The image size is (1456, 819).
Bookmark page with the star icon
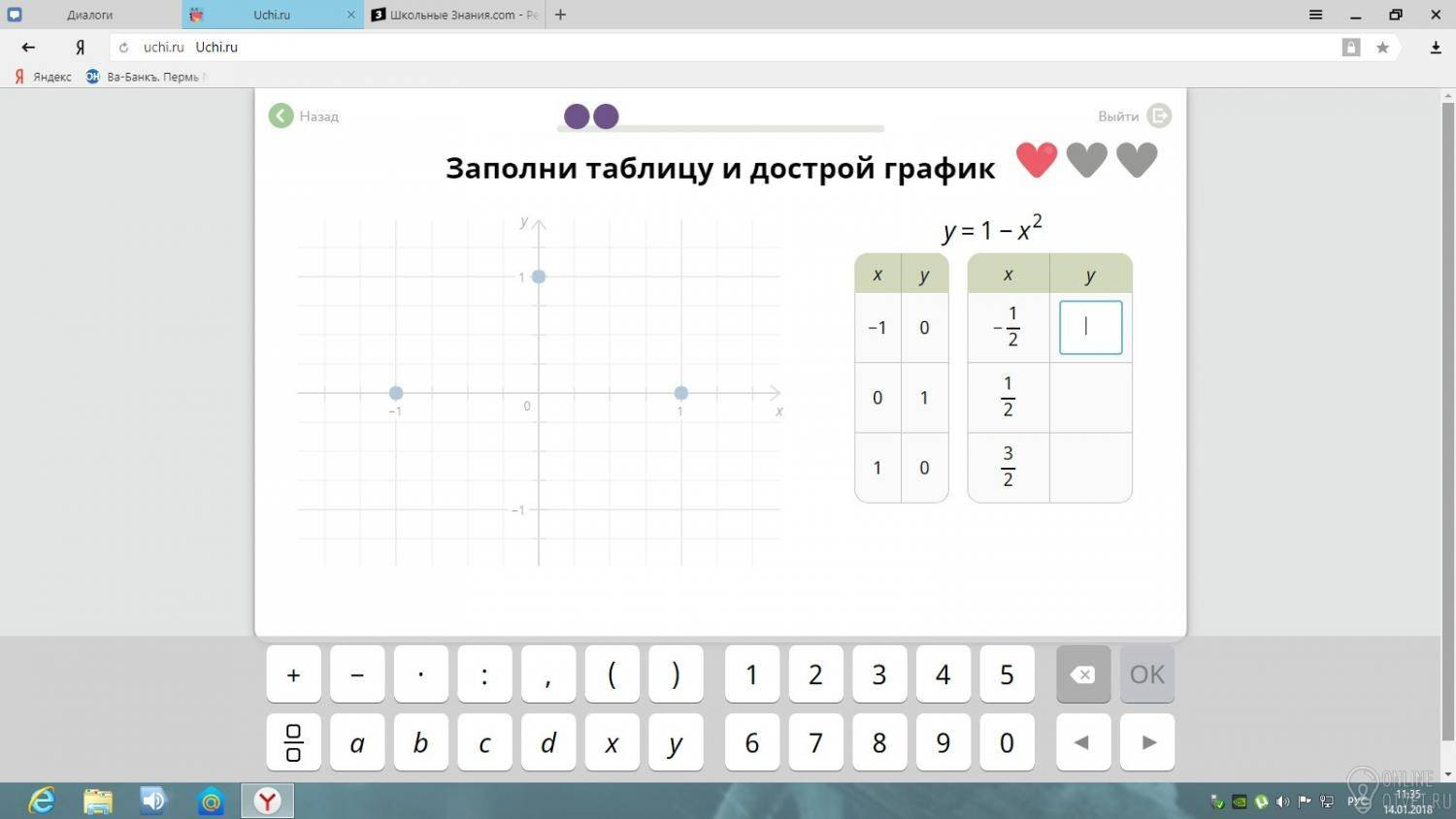[1382, 48]
